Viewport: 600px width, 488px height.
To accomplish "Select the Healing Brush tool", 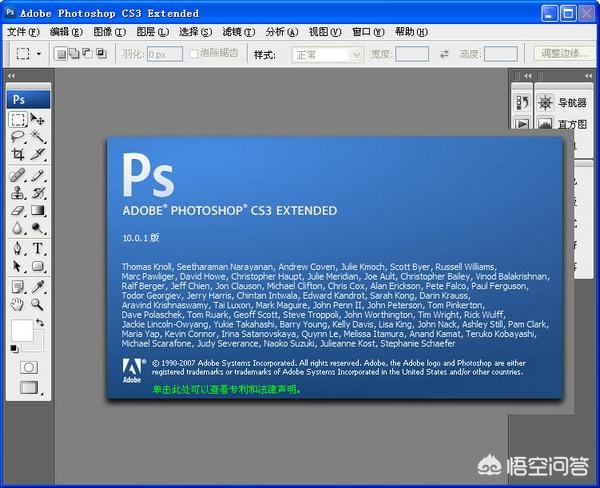I will (18, 176).
